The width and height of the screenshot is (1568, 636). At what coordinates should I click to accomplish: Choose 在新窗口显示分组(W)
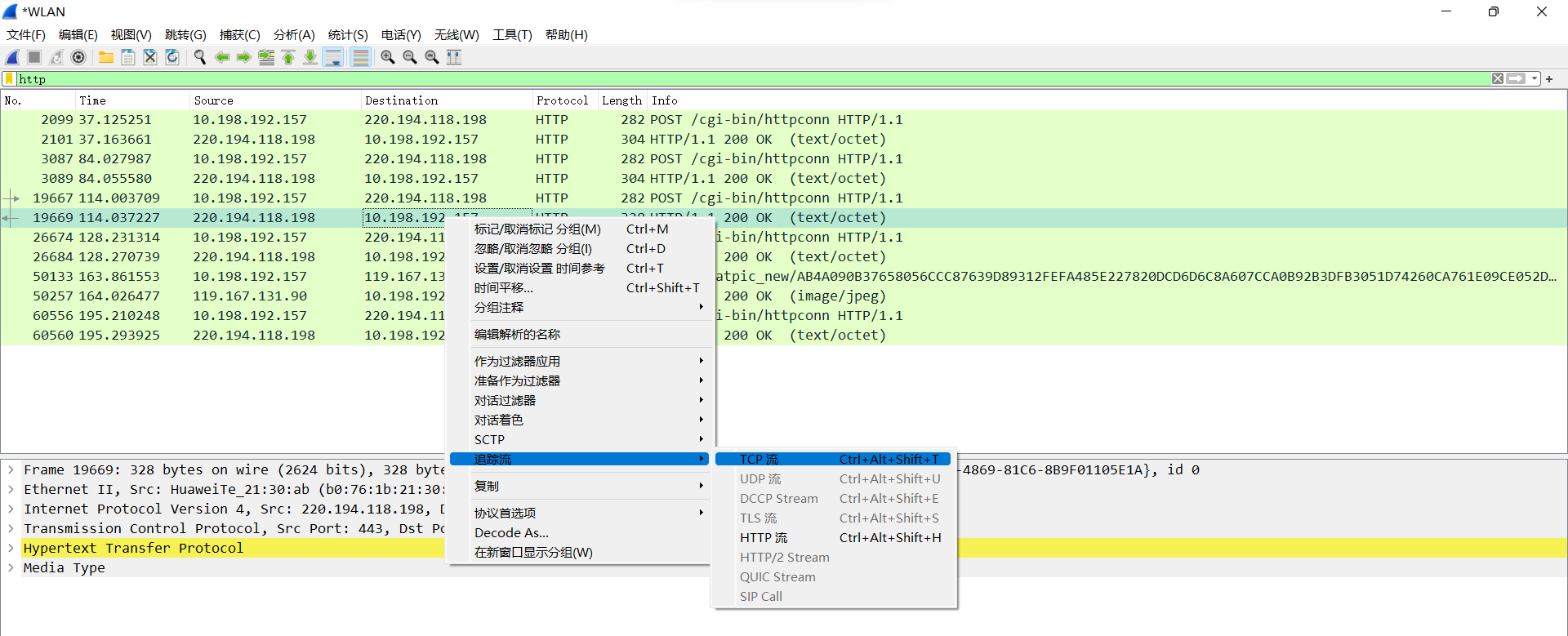(579, 553)
